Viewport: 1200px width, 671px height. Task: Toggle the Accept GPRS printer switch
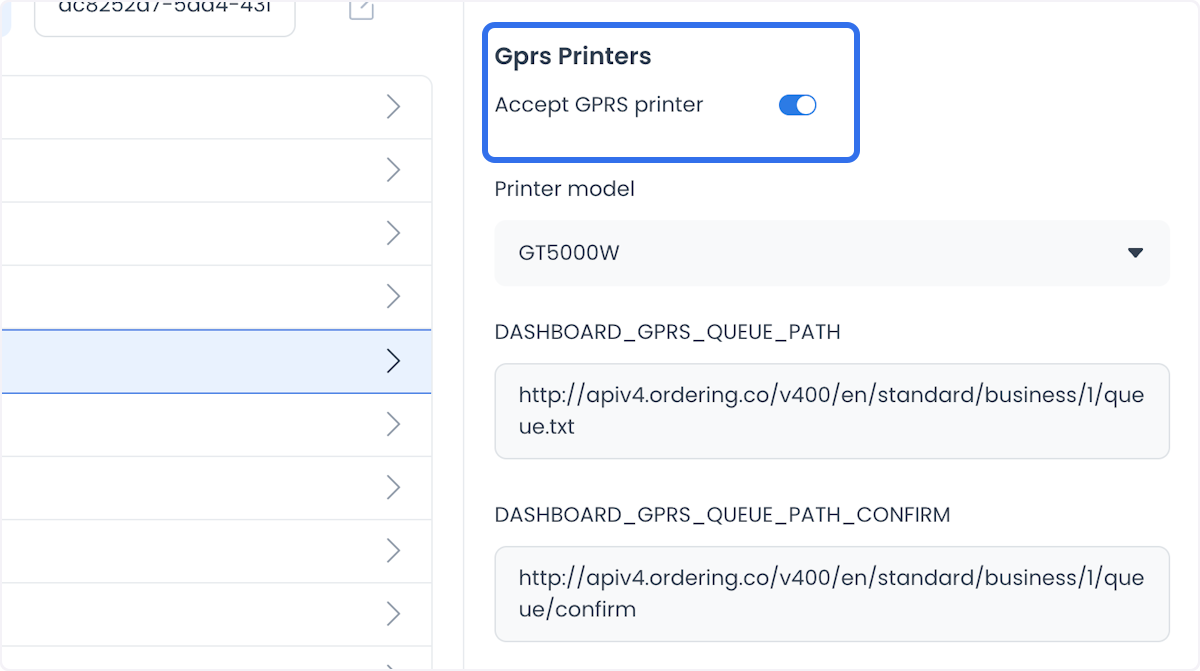pyautogui.click(x=797, y=105)
